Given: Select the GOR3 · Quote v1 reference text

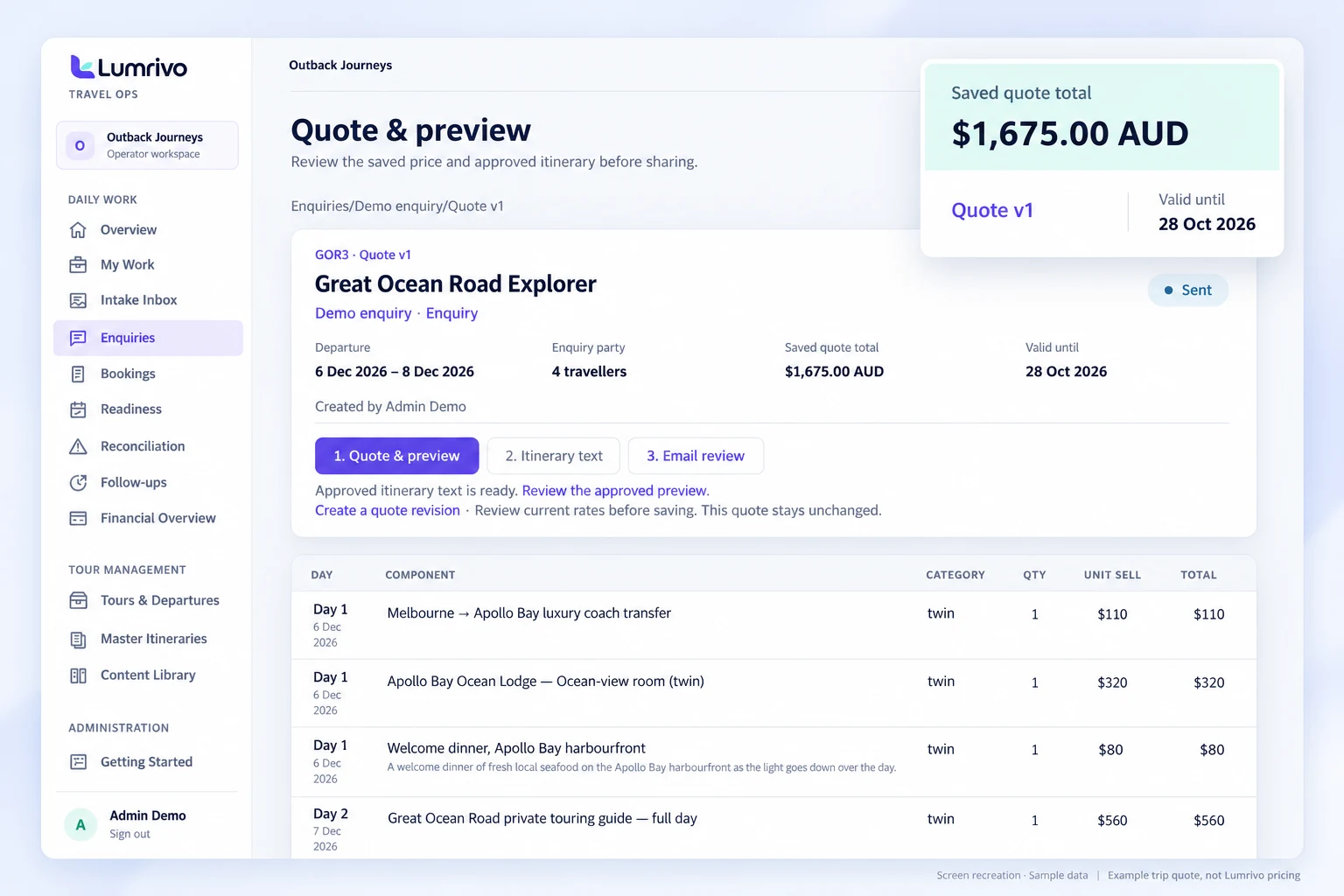Looking at the screenshot, I should pyautogui.click(x=363, y=255).
